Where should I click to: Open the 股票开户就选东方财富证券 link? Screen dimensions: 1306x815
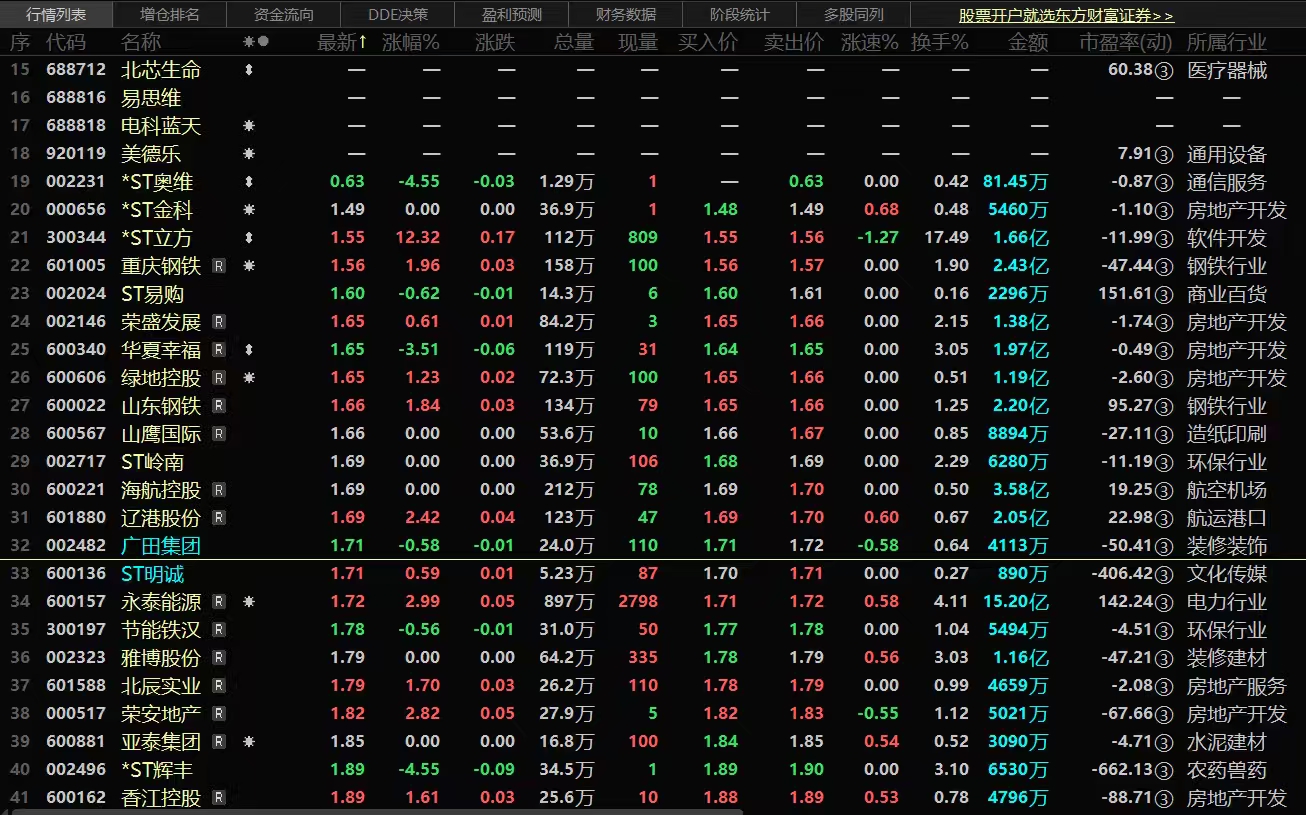(1066, 16)
